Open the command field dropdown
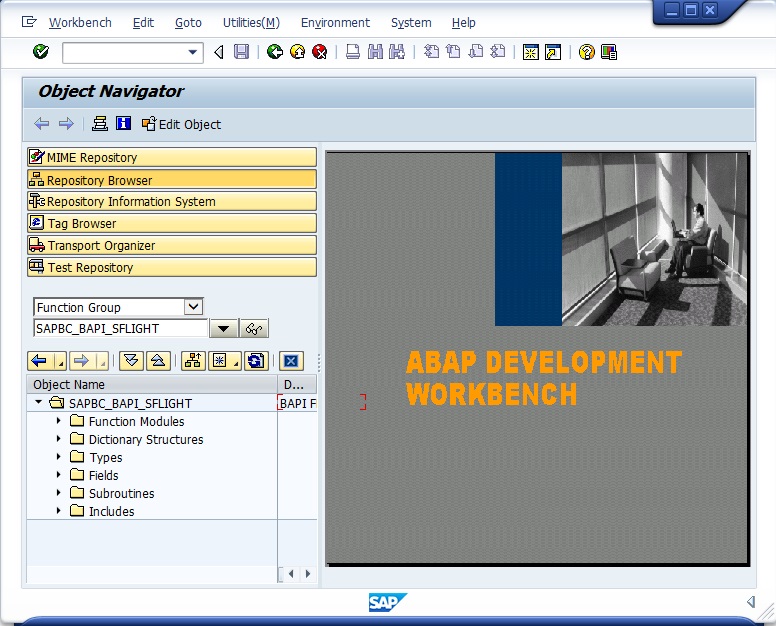Image resolution: width=776 pixels, height=626 pixels. (193, 52)
